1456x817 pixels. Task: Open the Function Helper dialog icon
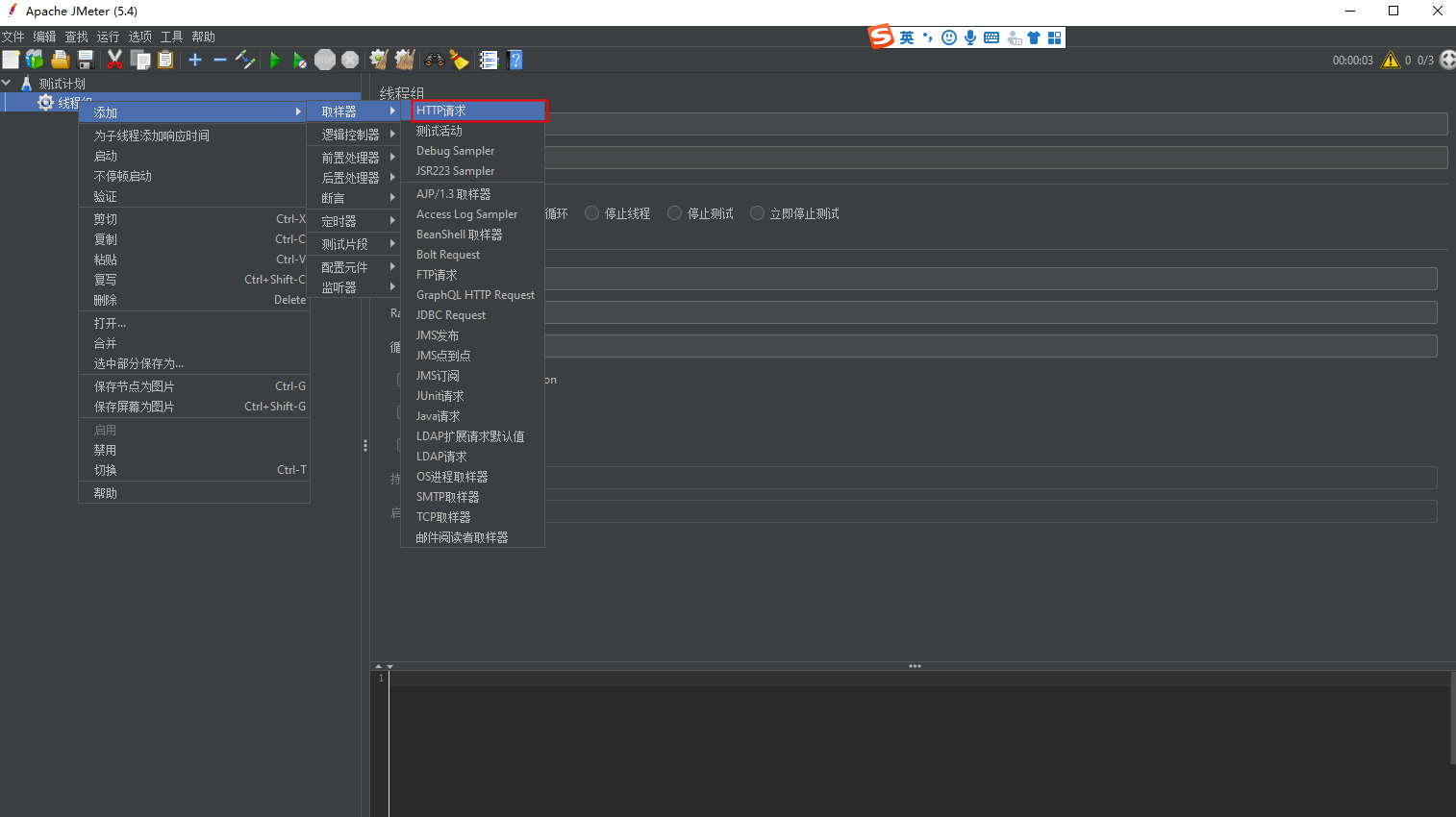click(489, 60)
